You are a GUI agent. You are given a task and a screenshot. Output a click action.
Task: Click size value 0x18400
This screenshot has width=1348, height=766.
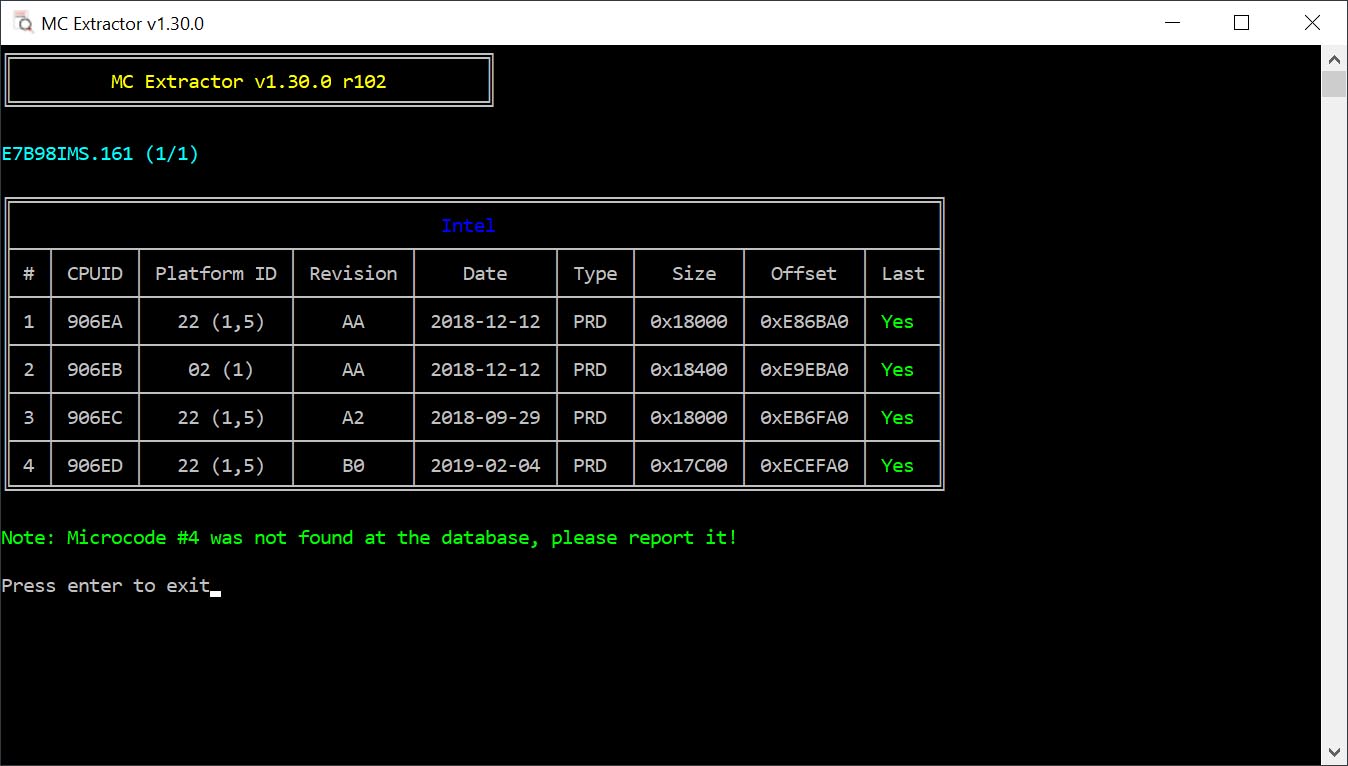point(689,369)
